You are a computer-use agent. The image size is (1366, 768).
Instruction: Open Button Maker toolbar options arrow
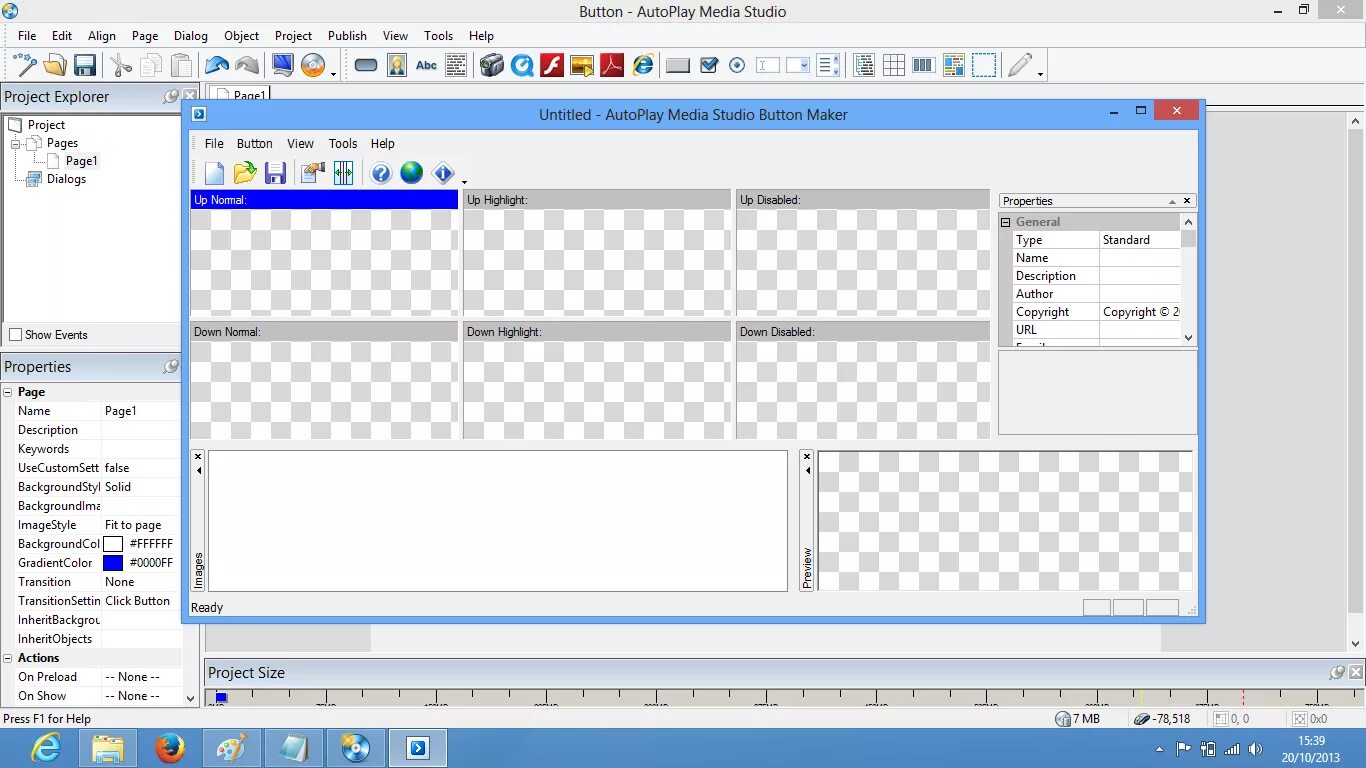(x=465, y=181)
